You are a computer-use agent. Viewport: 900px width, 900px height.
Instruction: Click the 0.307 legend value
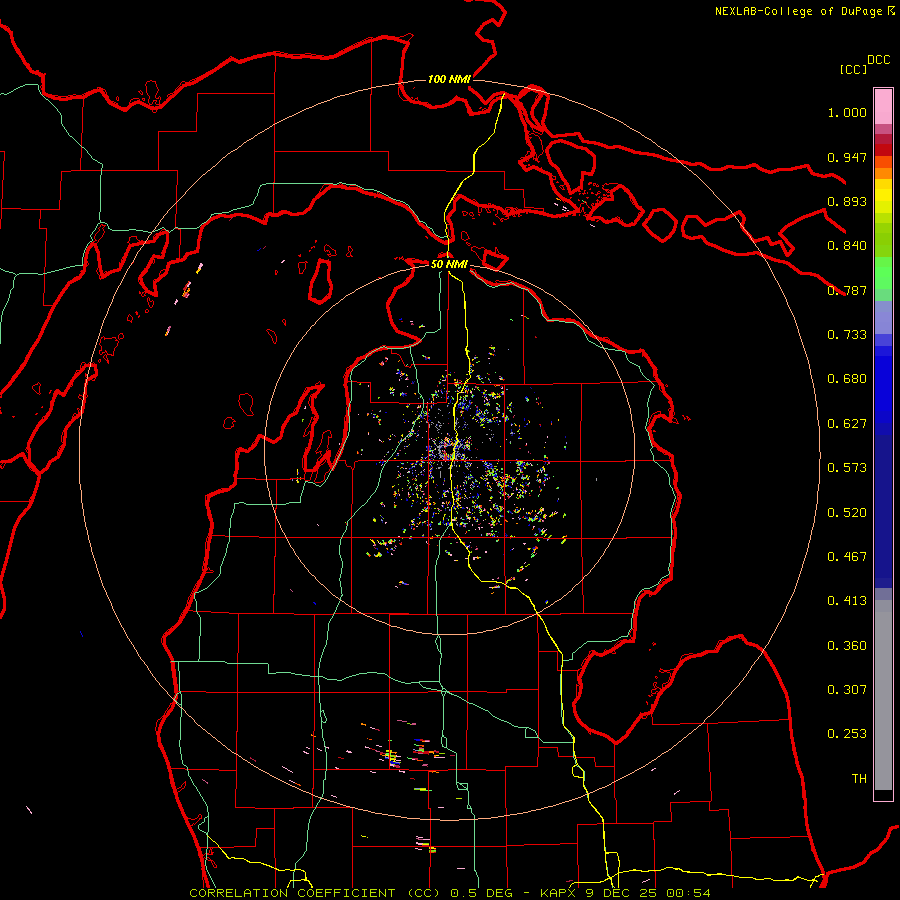click(847, 690)
